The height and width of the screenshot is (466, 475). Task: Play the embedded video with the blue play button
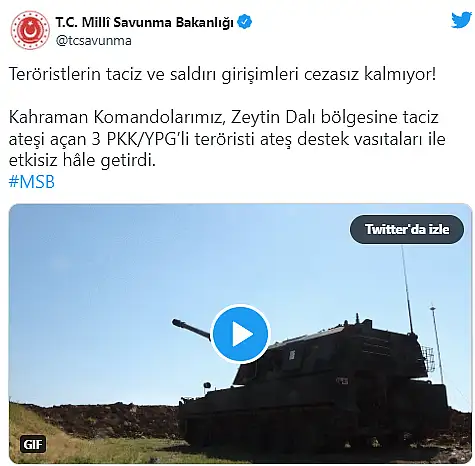tap(240, 334)
